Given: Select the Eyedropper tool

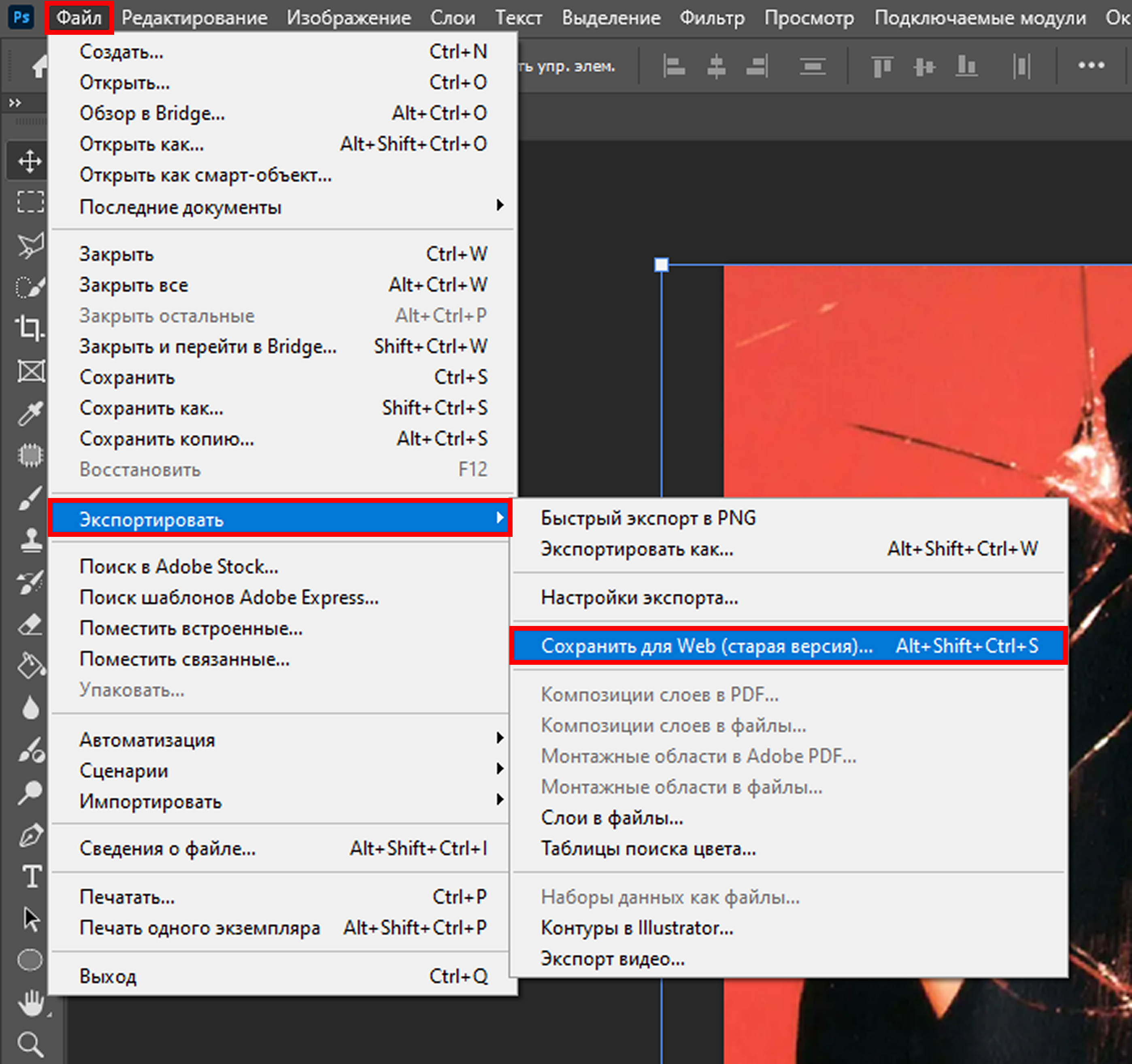Looking at the screenshot, I should pyautogui.click(x=30, y=413).
